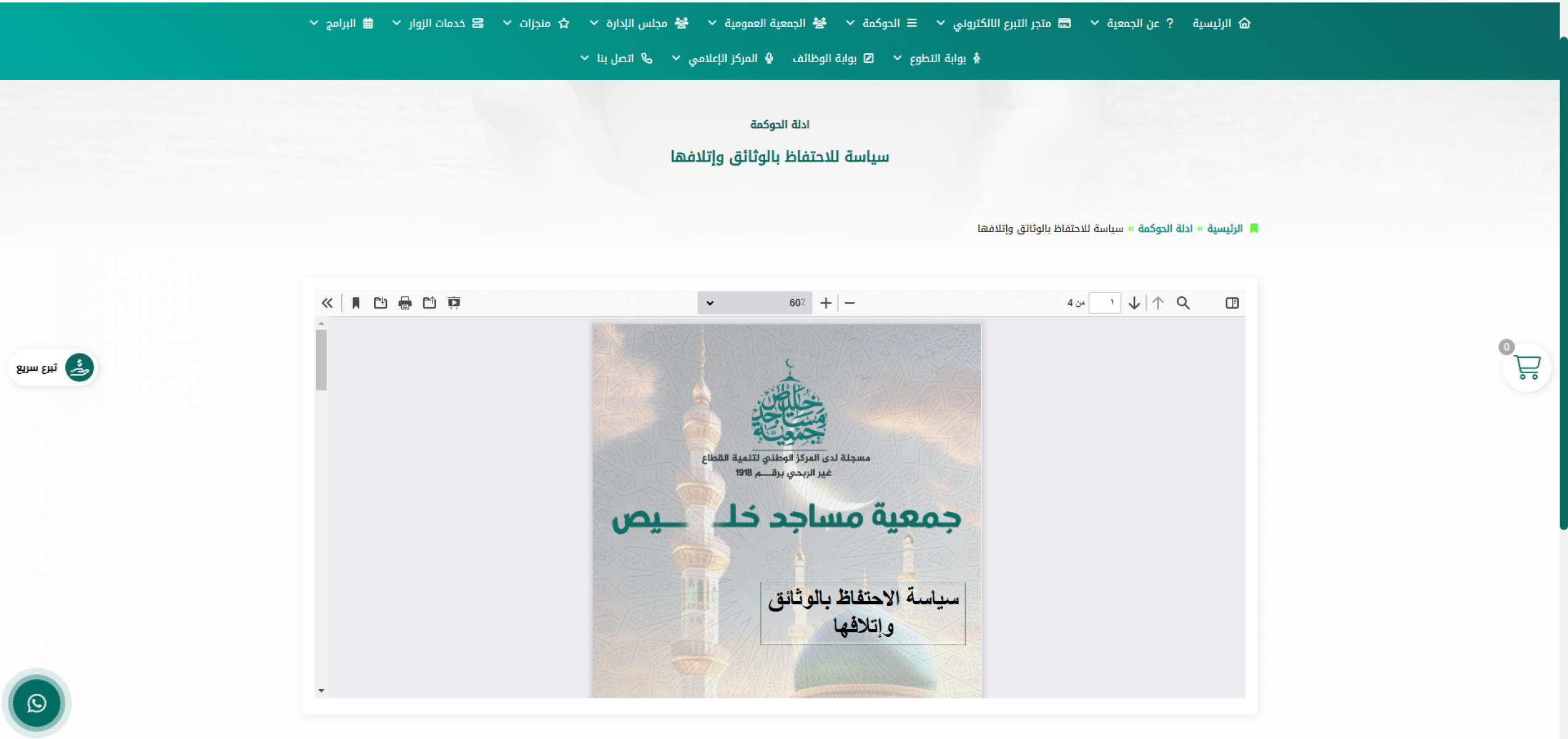Click the PDF cover page
Image resolution: width=1568 pixels, height=739 pixels.
click(787, 511)
